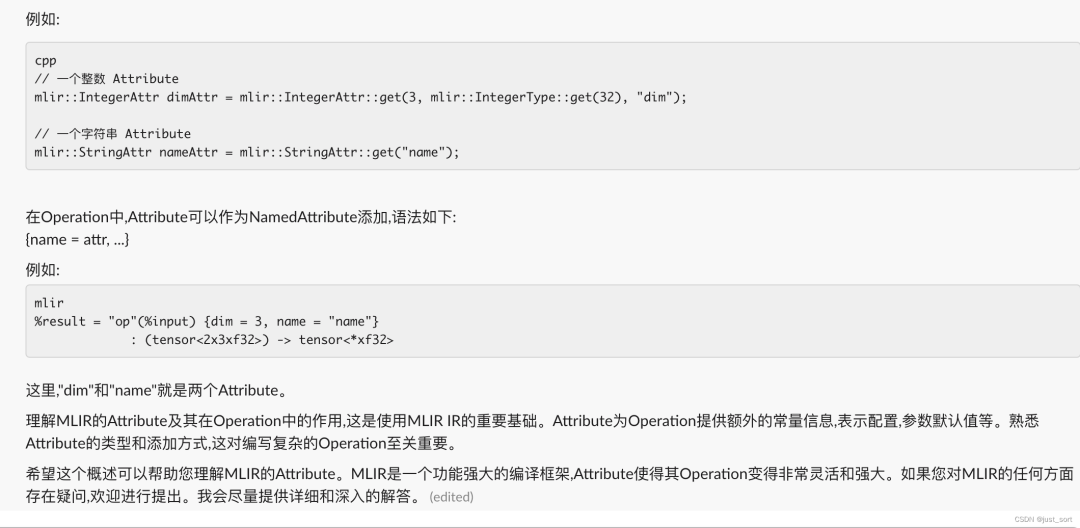Click the paragraph starting with 希望这个概述
The width and height of the screenshot is (1080, 528).
549,485
